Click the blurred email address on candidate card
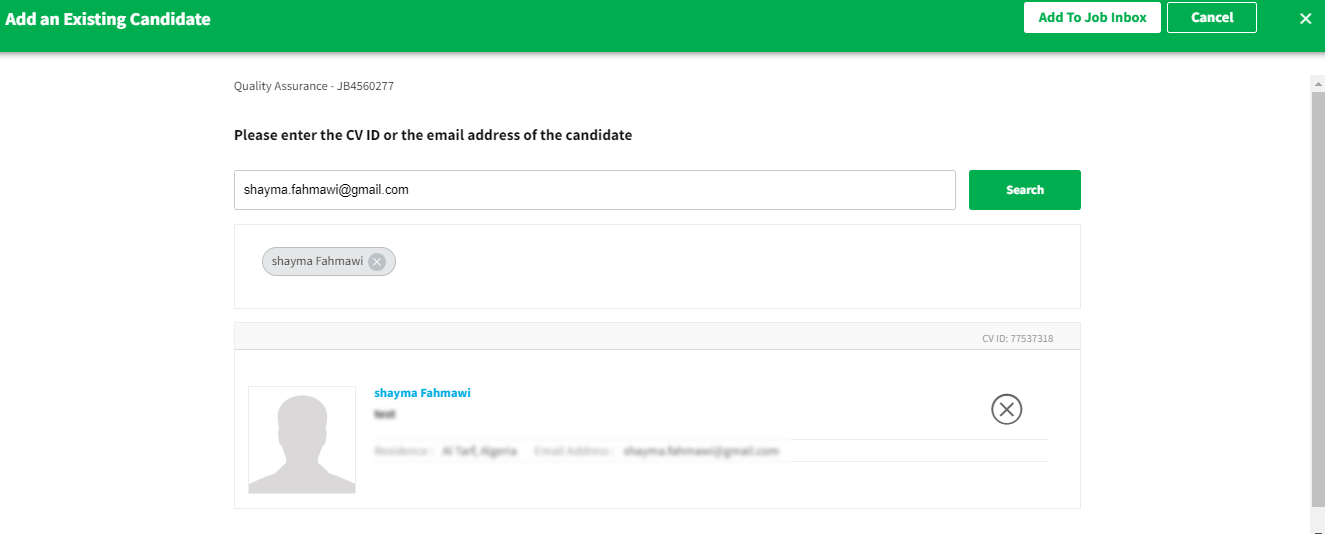The image size is (1325, 534). (700, 451)
